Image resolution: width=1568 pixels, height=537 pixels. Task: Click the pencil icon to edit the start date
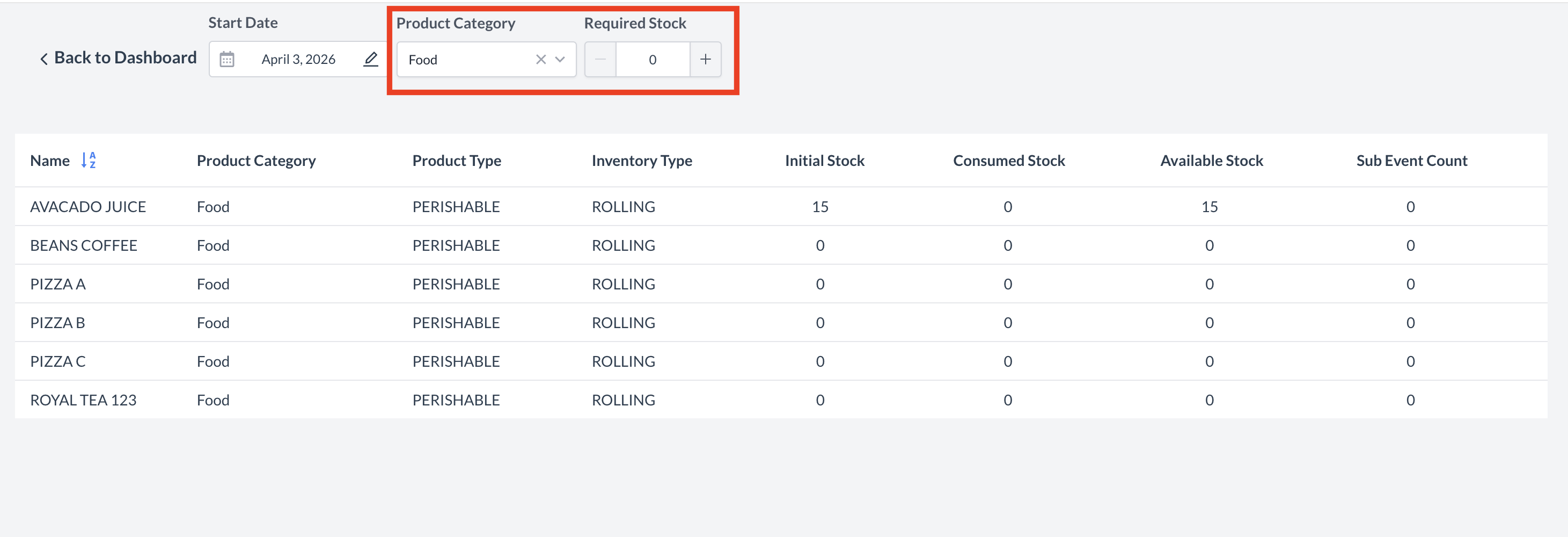[x=370, y=59]
